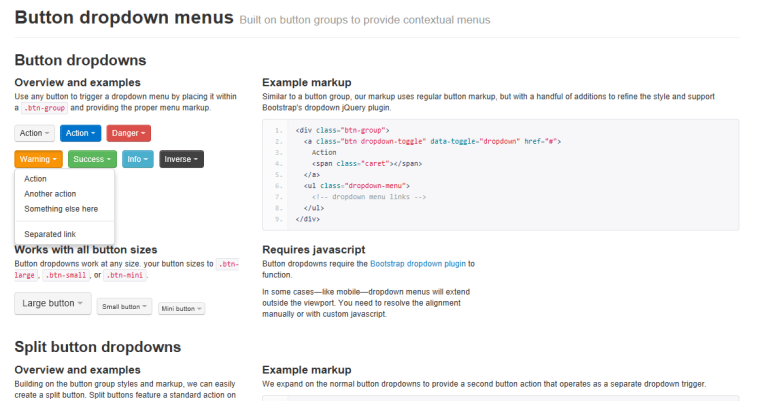Open the default gray Action dropdown button

coord(34,133)
